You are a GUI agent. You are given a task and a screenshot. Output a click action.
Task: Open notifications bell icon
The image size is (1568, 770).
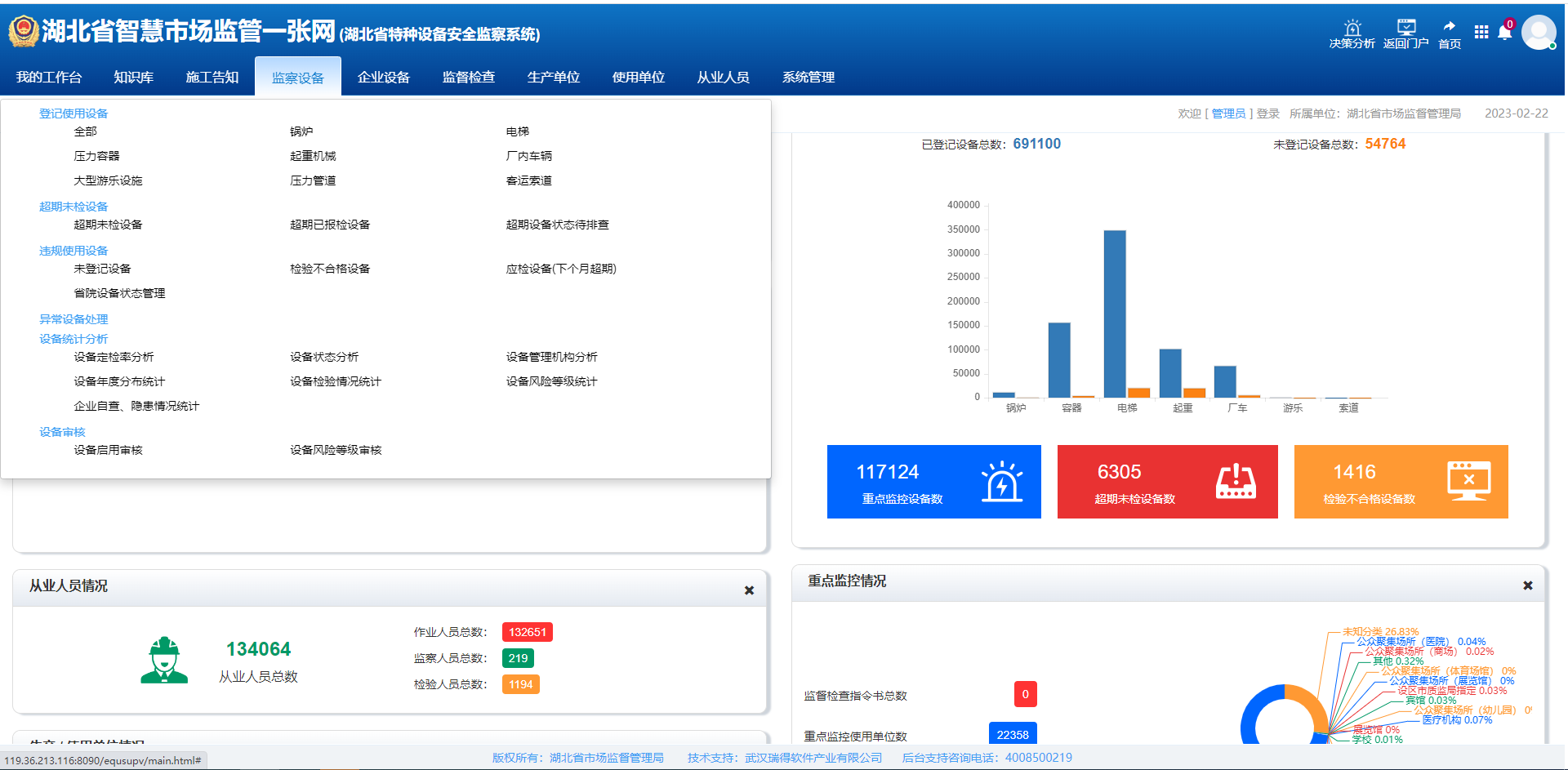point(1504,33)
